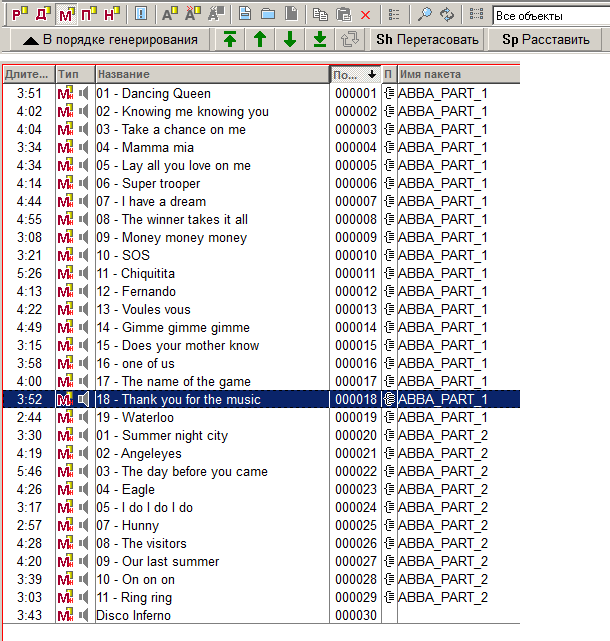Image resolution: width=610 pixels, height=641 pixels.
Task: Click the open folder icon
Action: click(268, 15)
